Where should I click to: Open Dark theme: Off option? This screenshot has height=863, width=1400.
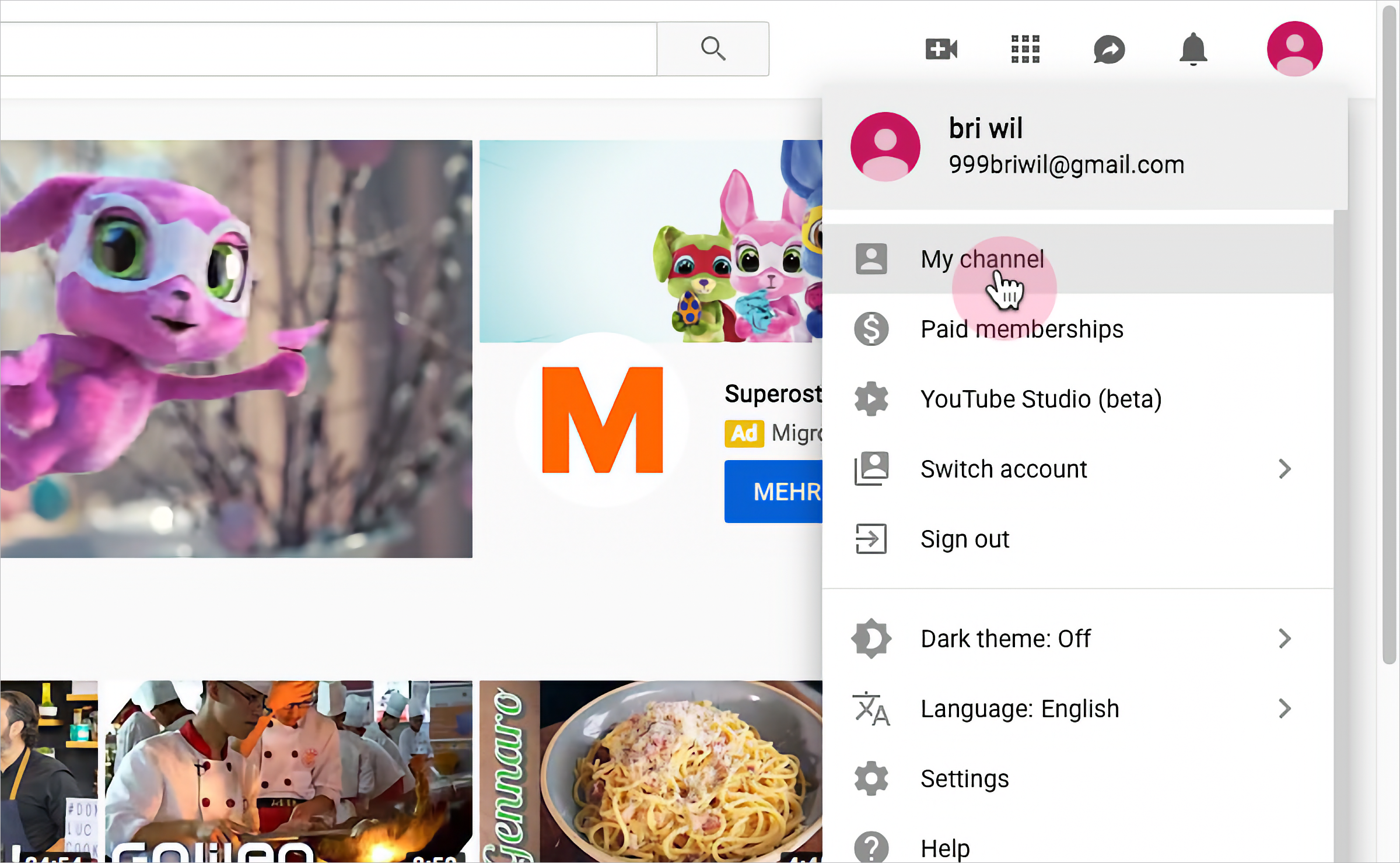1078,639
